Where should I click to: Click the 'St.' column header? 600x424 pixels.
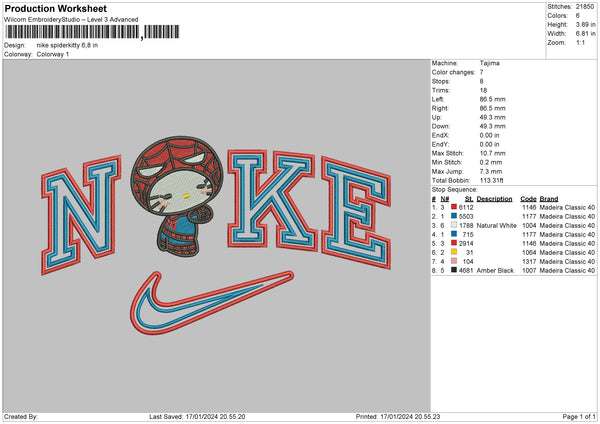[469, 199]
